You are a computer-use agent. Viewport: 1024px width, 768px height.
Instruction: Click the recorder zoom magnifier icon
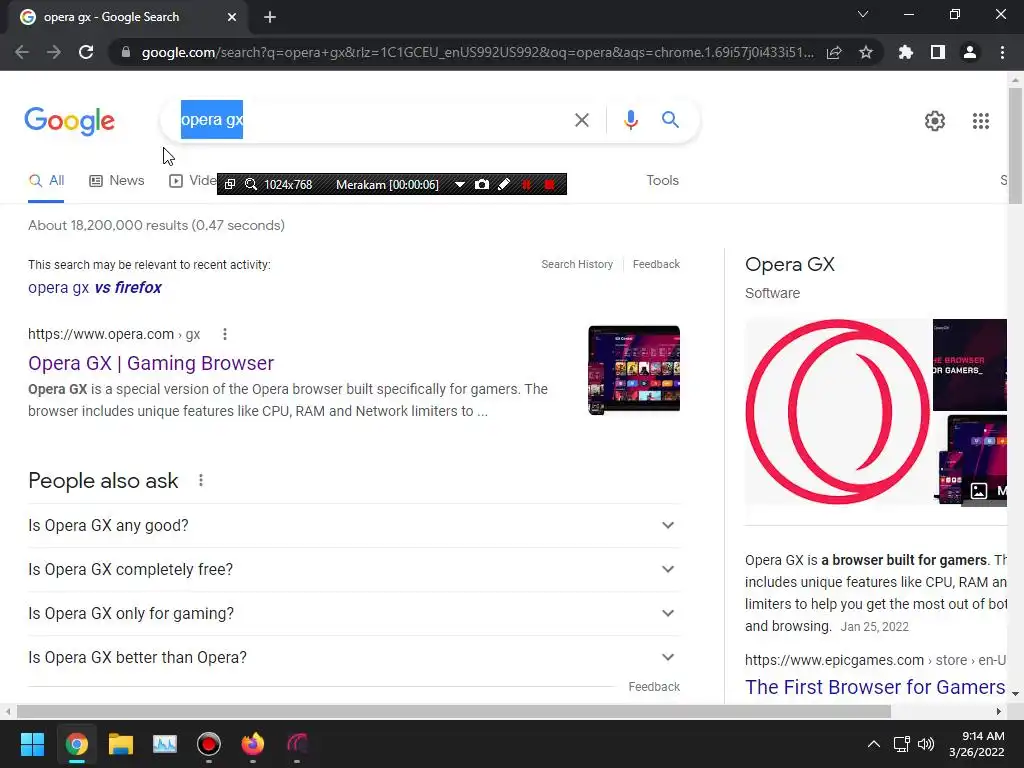pyautogui.click(x=251, y=184)
